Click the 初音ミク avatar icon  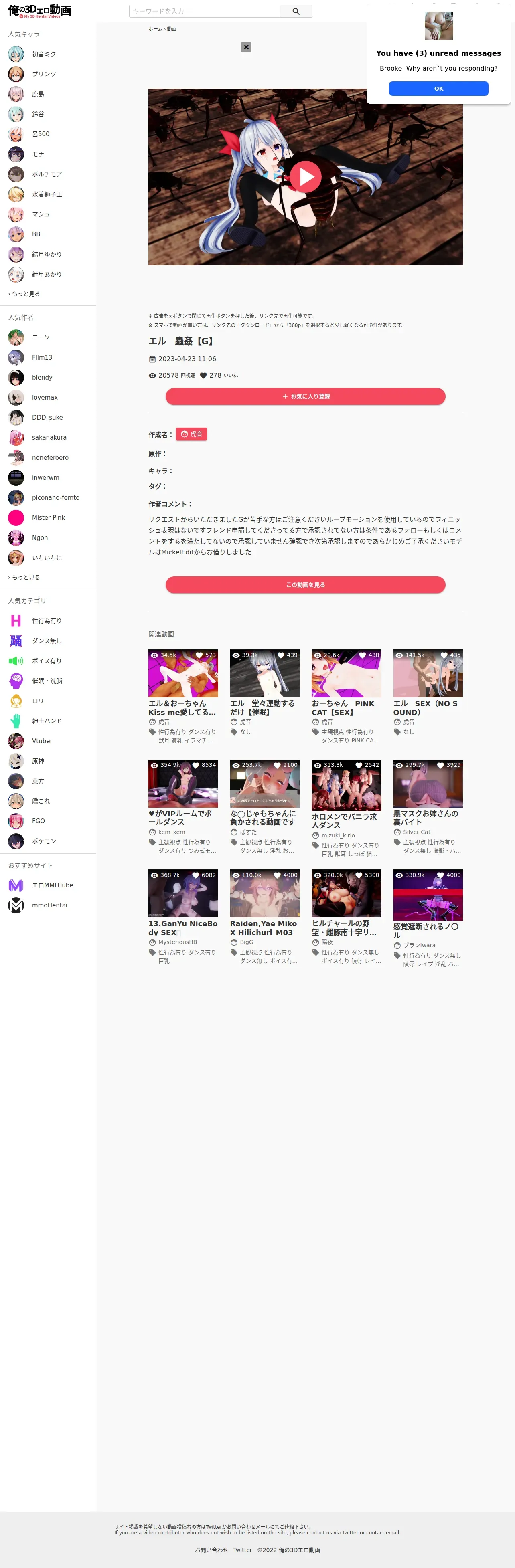tap(16, 54)
